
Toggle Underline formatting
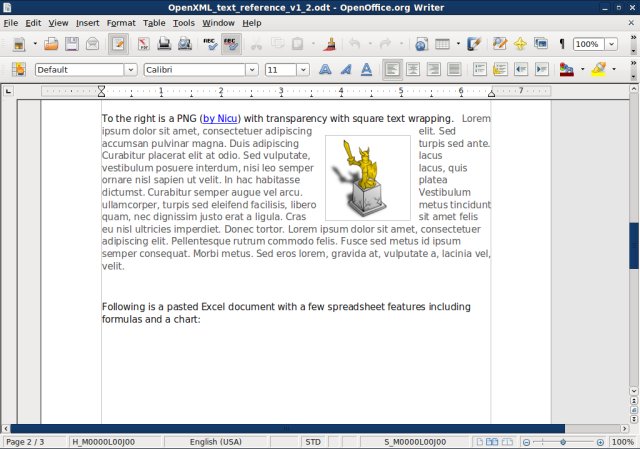coord(367,69)
